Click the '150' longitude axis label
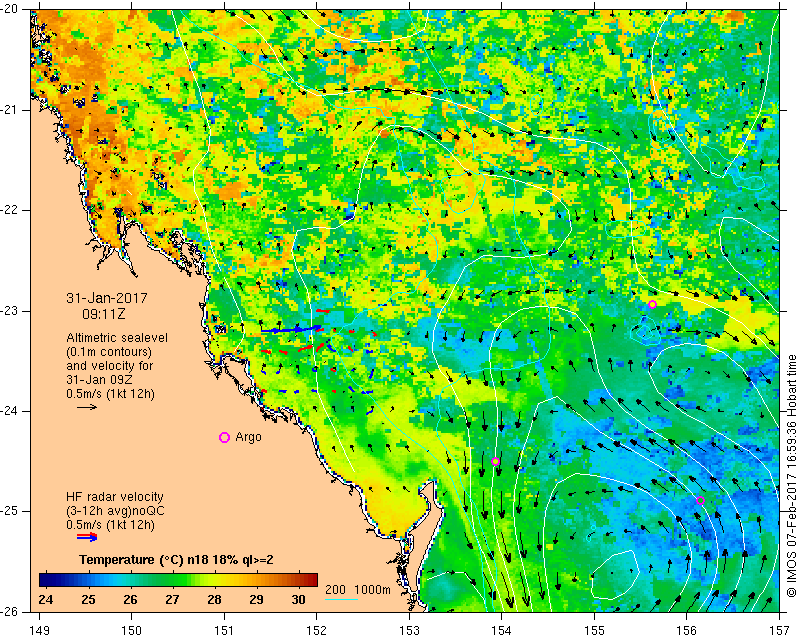This screenshot has width=800, height=640. [x=132, y=630]
